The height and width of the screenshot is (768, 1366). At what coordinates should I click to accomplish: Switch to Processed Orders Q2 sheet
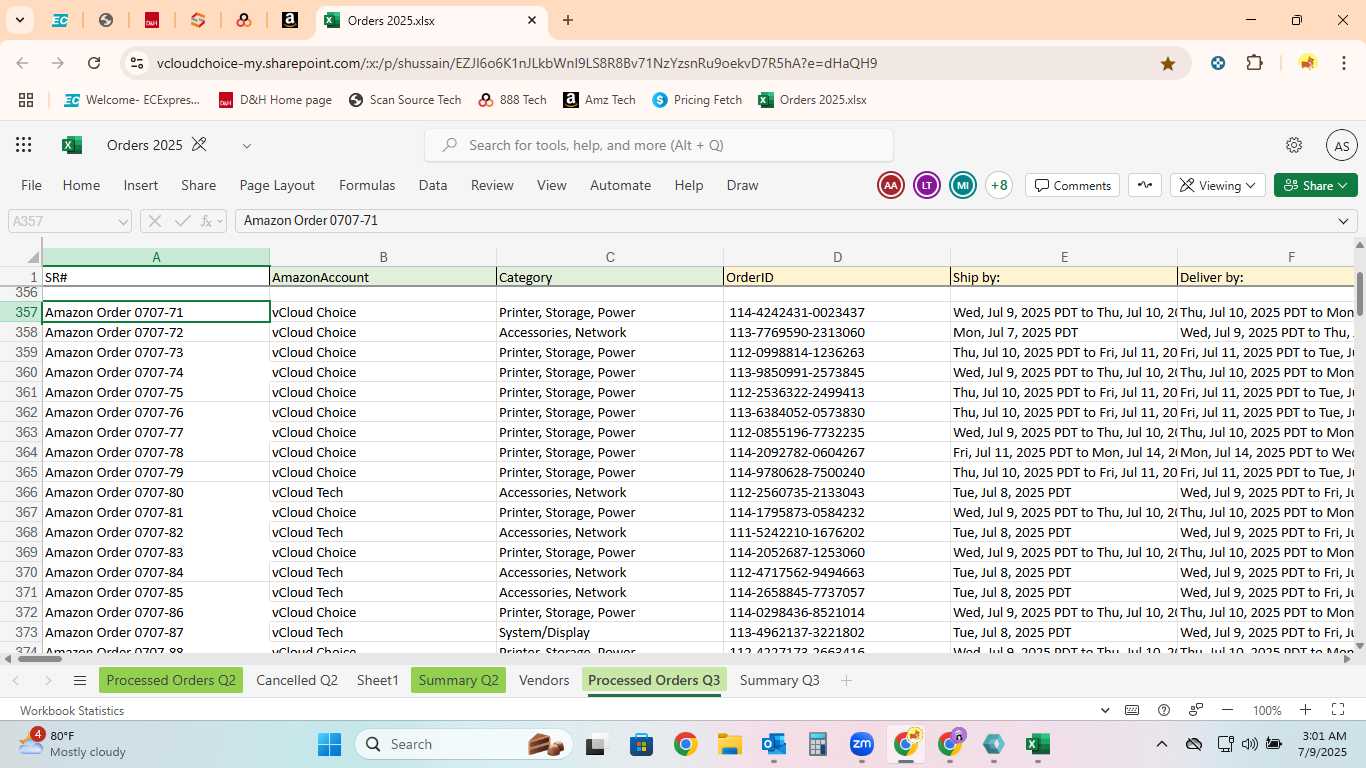click(x=171, y=680)
